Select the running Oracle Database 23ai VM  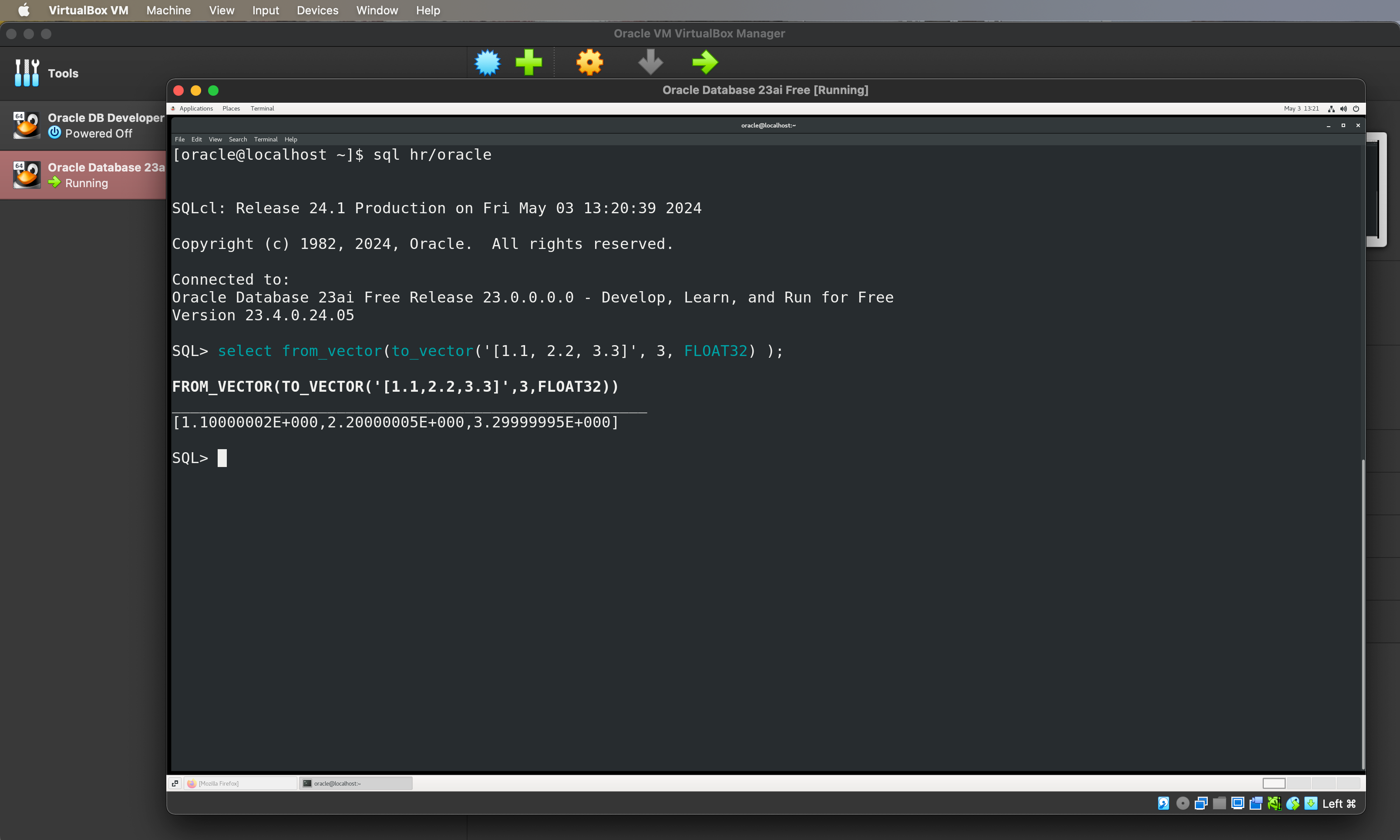(83, 175)
